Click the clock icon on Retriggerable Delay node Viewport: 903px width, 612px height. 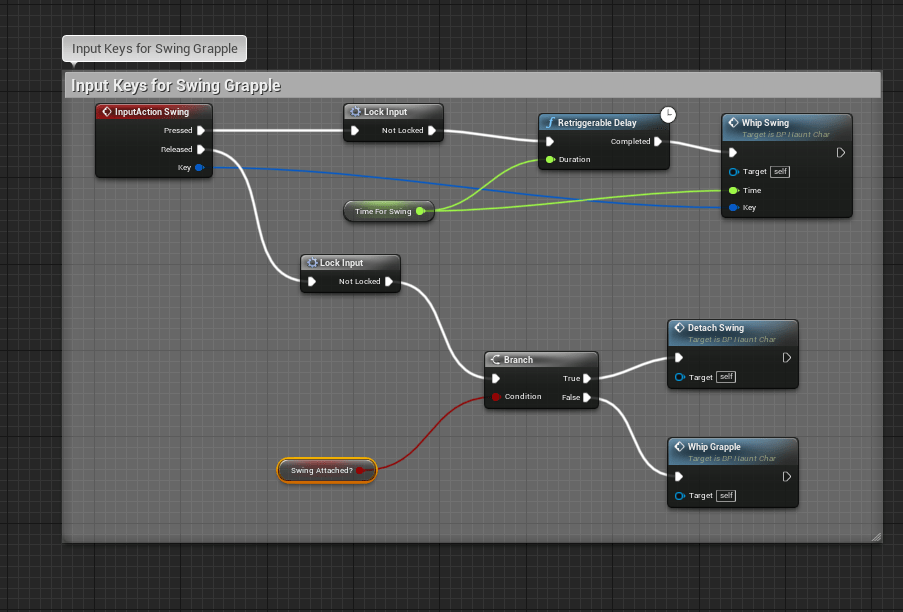tap(668, 115)
